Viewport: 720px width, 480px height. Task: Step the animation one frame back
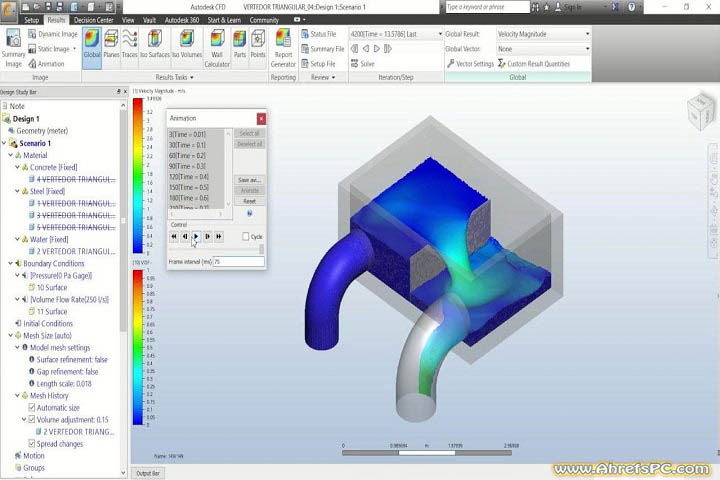[x=185, y=236]
